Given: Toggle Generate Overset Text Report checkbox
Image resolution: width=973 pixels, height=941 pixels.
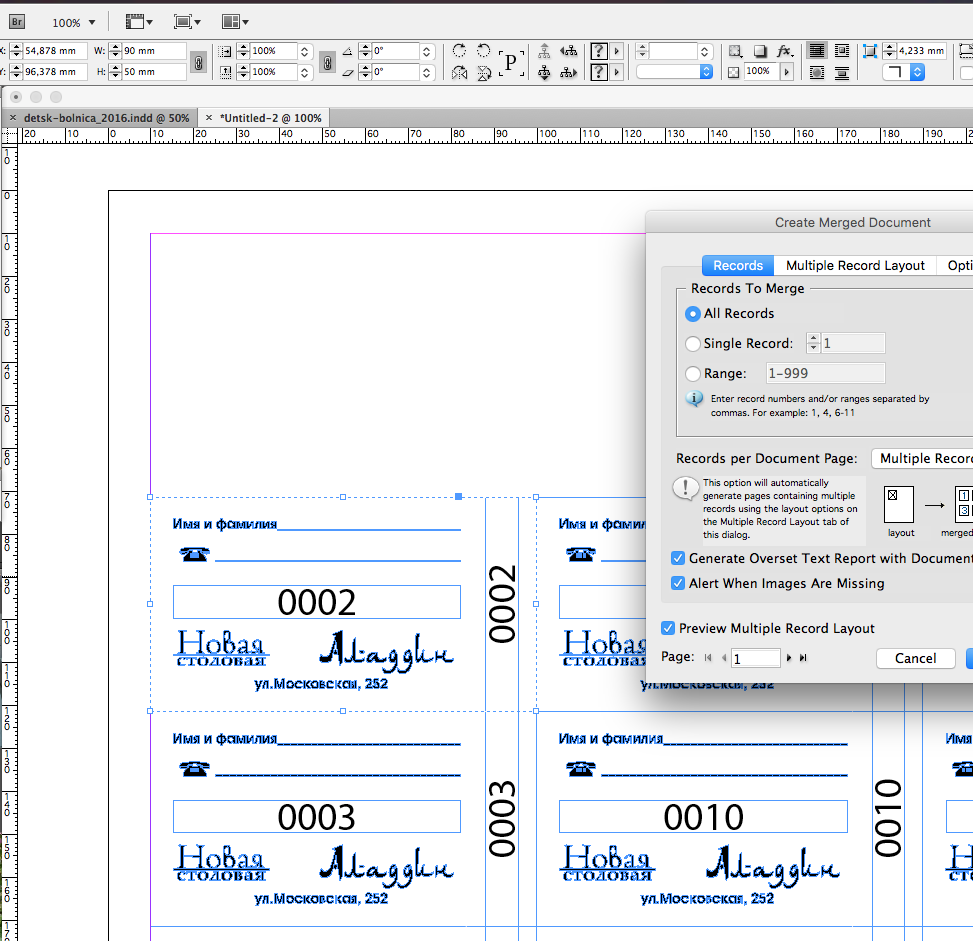Looking at the screenshot, I should [x=678, y=558].
